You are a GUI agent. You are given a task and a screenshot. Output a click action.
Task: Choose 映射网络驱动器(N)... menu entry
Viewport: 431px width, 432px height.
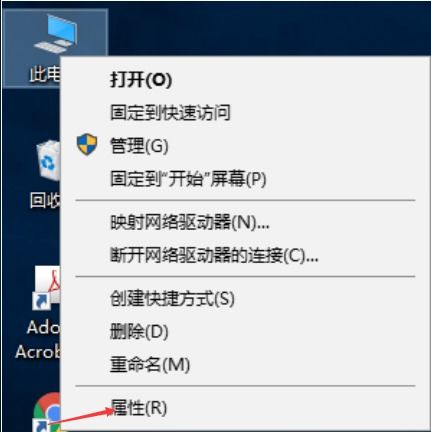pos(190,222)
